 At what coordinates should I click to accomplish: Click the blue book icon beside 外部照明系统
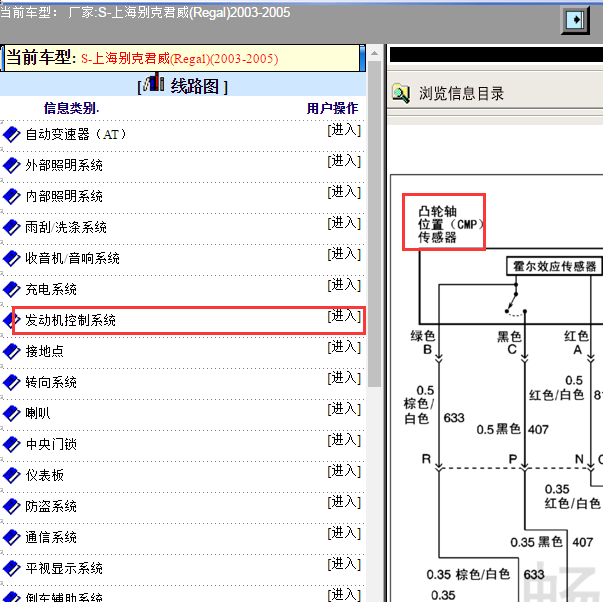[11, 165]
